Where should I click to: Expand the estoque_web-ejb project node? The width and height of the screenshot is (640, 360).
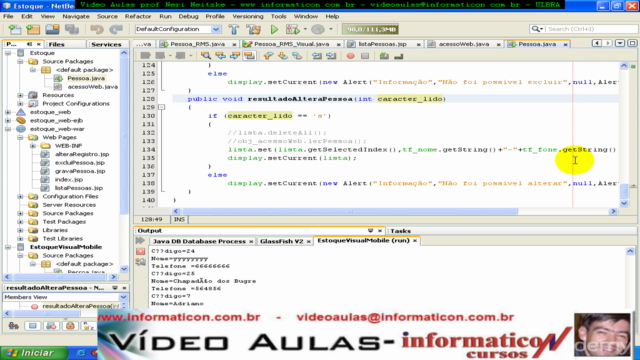coord(8,120)
